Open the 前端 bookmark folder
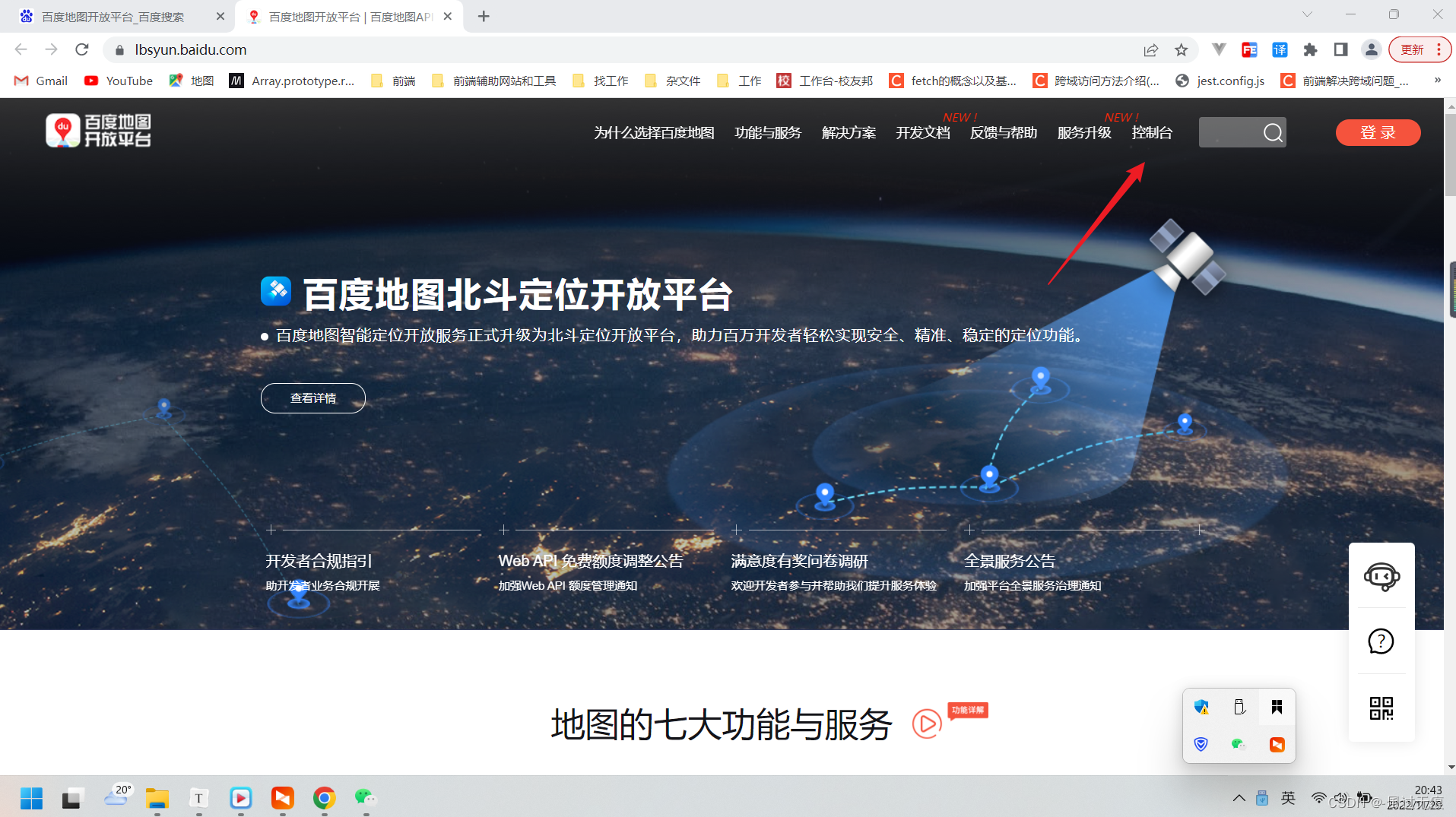The image size is (1456, 817). click(394, 81)
